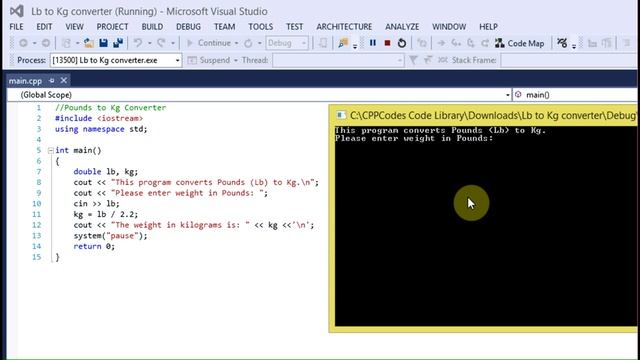
Task: Close the main.cpp tab
Action: (x=64, y=80)
